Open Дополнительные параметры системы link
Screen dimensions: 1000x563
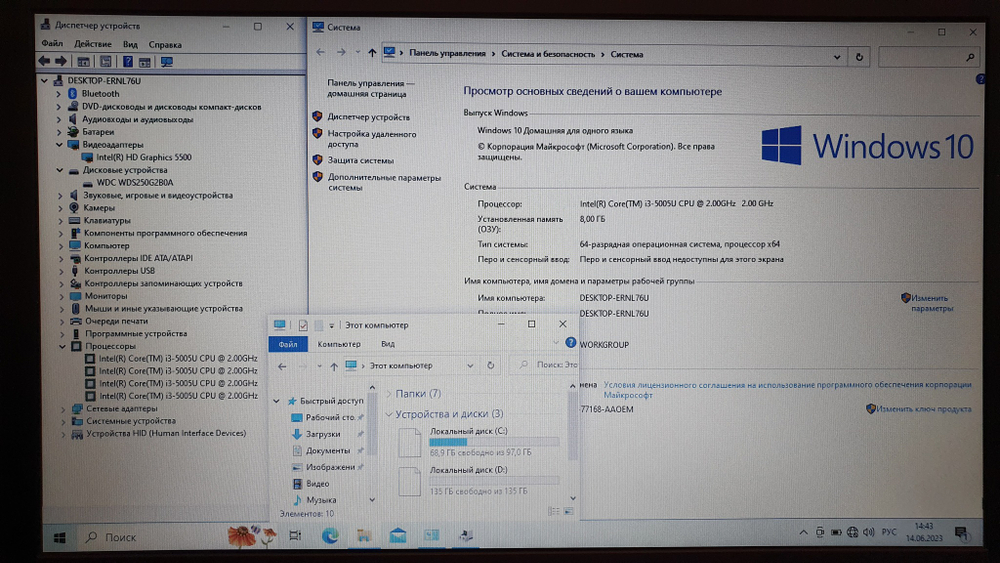[x=384, y=182]
